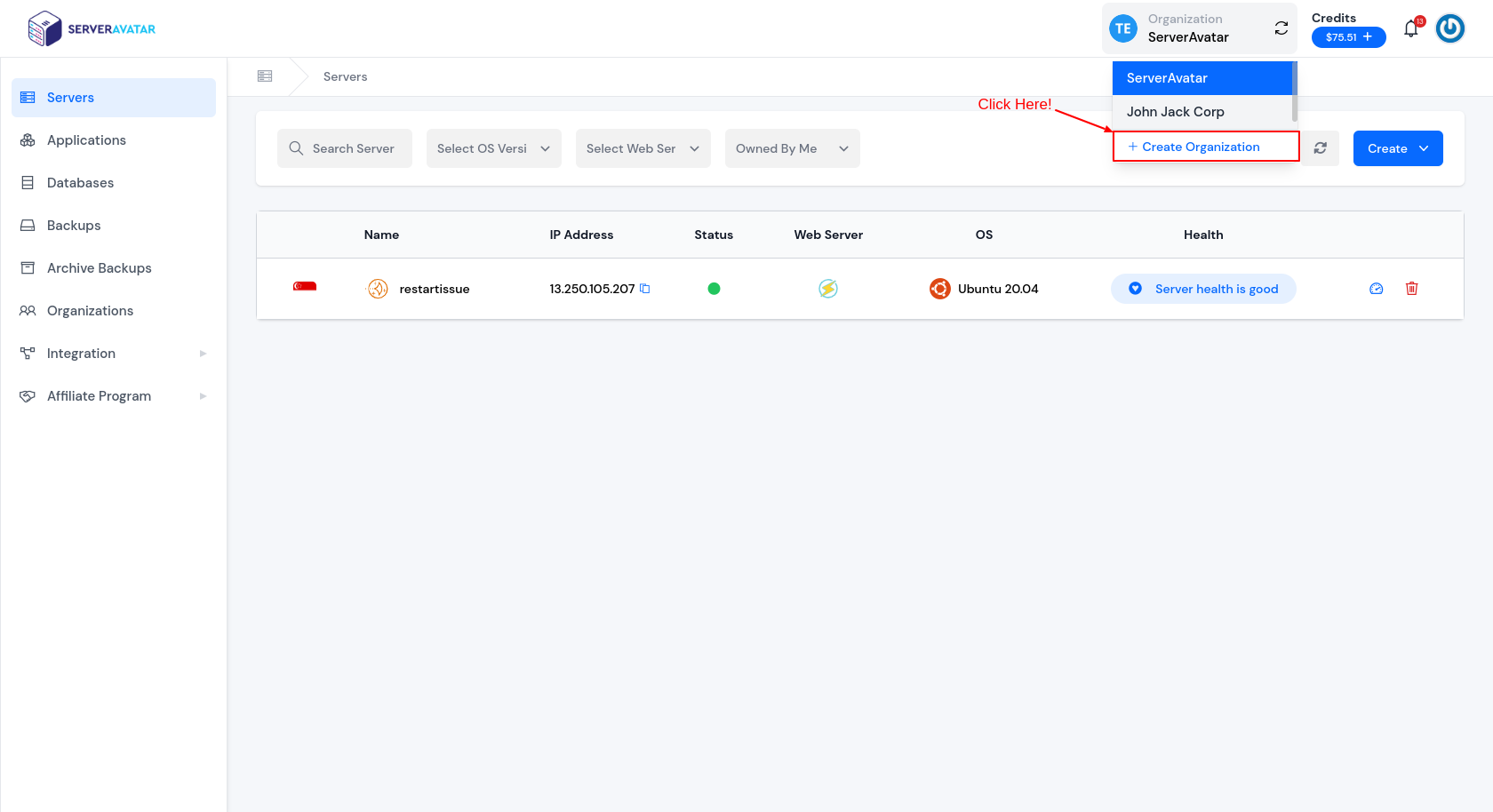Go to Servers in the sidebar
The height and width of the screenshot is (812, 1493).
click(x=114, y=98)
